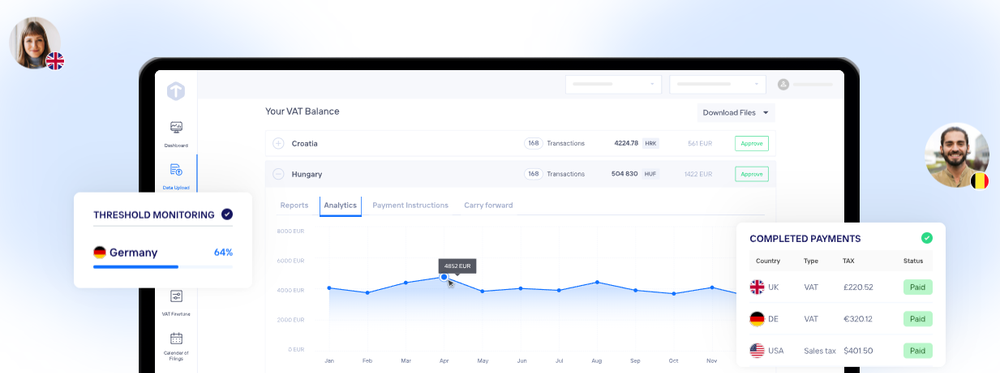Click the green Completed Payments check icon

[927, 238]
